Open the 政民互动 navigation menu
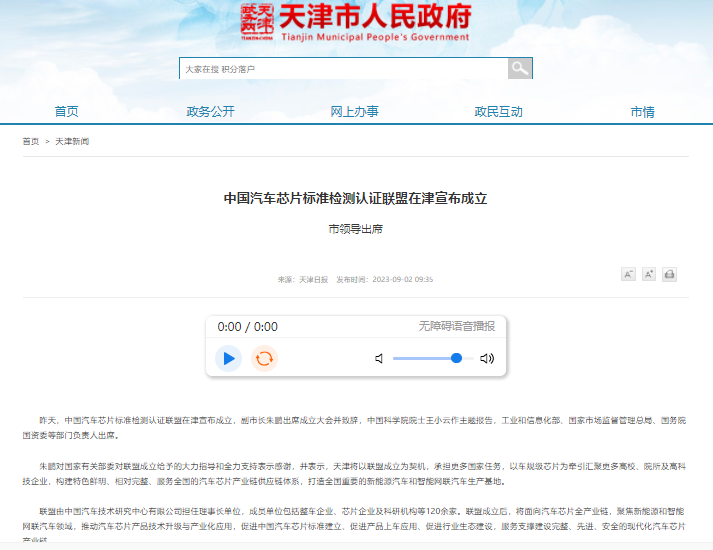Image resolution: width=713 pixels, height=550 pixels. click(x=498, y=111)
